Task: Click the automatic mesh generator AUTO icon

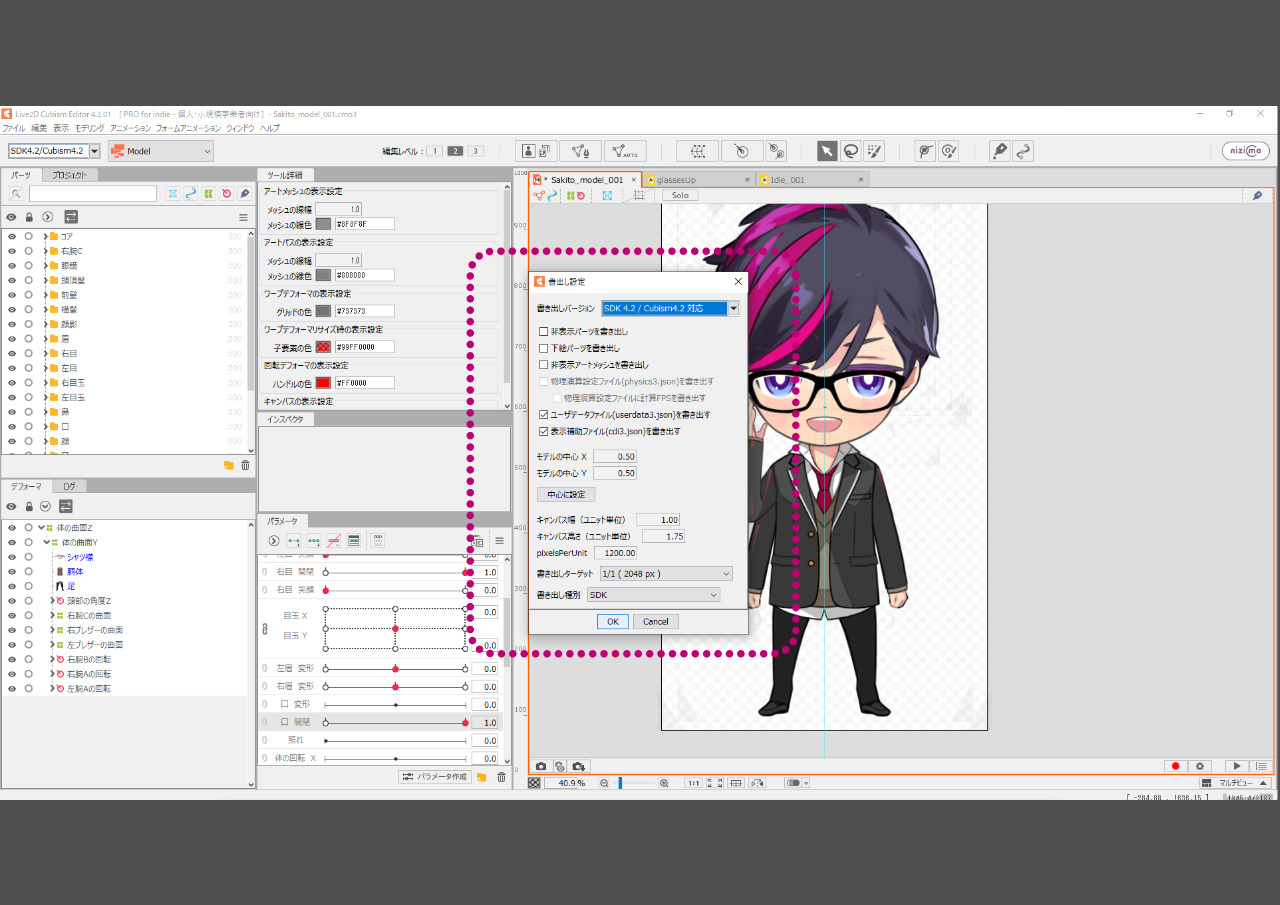Action: click(625, 151)
